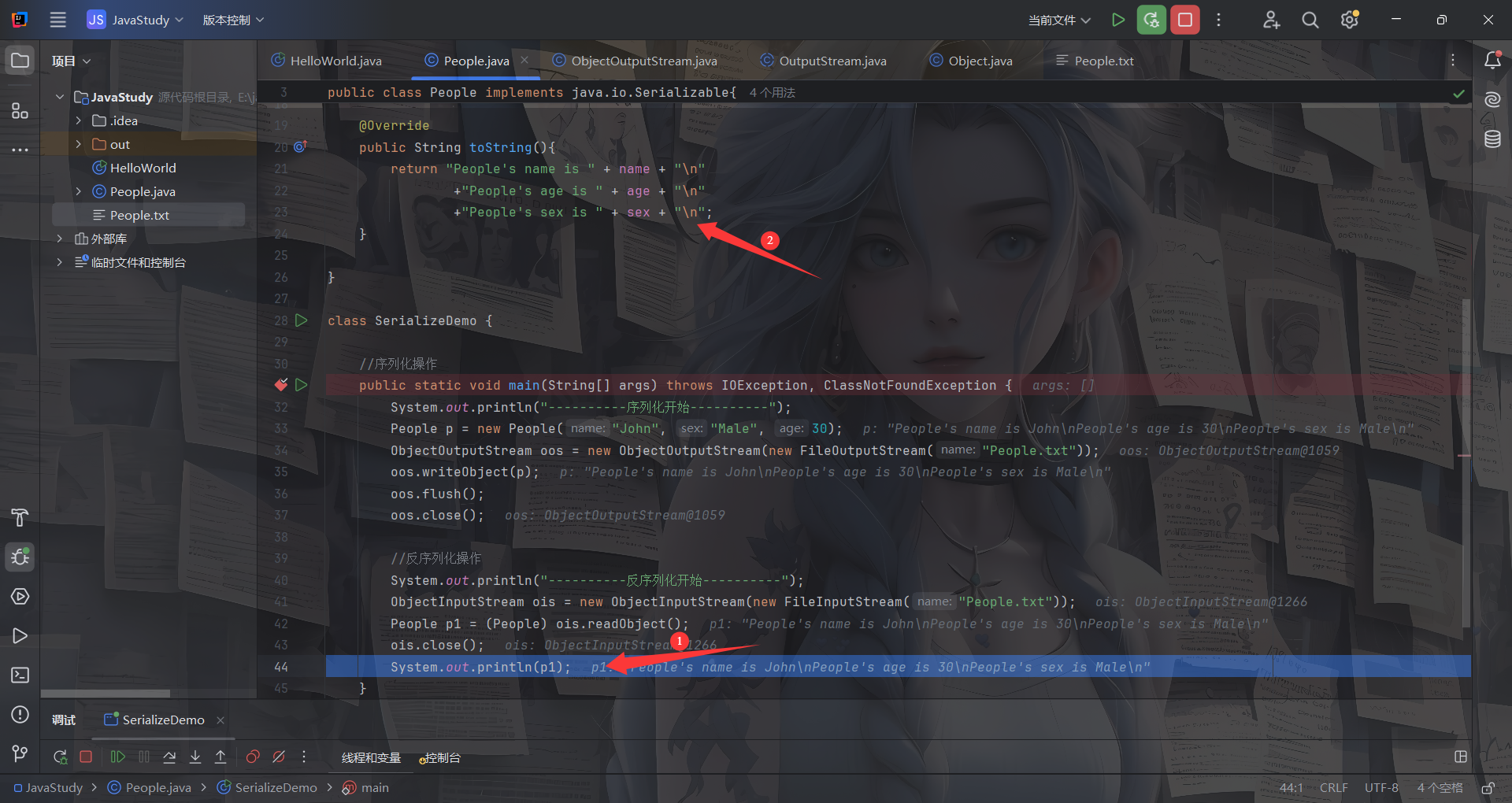1512x803 pixels.
Task: Expand the out folder in project tree
Action: point(78,144)
